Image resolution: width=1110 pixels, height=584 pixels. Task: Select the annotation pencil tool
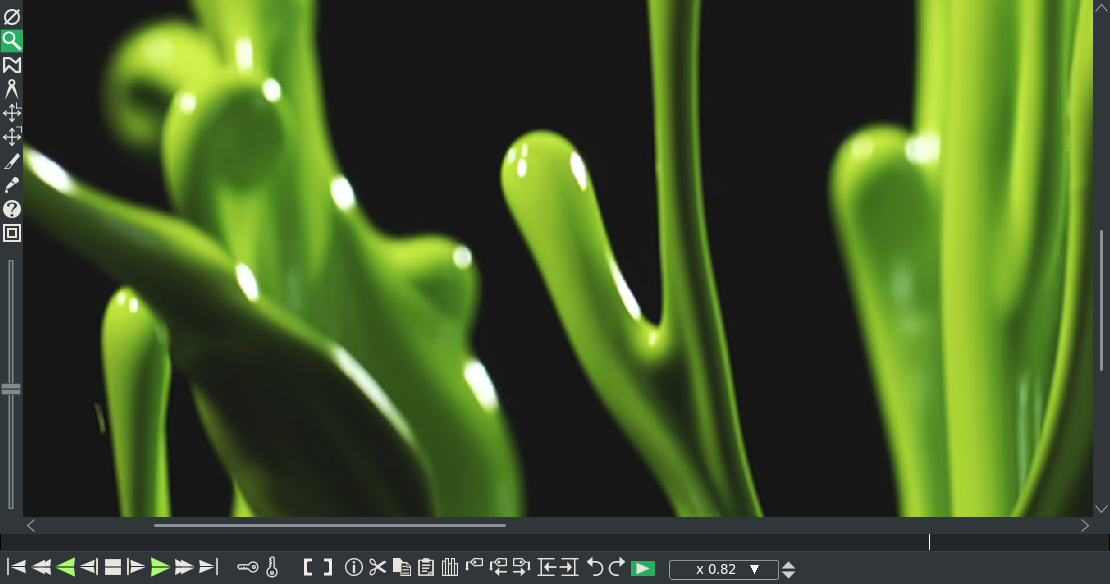12,160
